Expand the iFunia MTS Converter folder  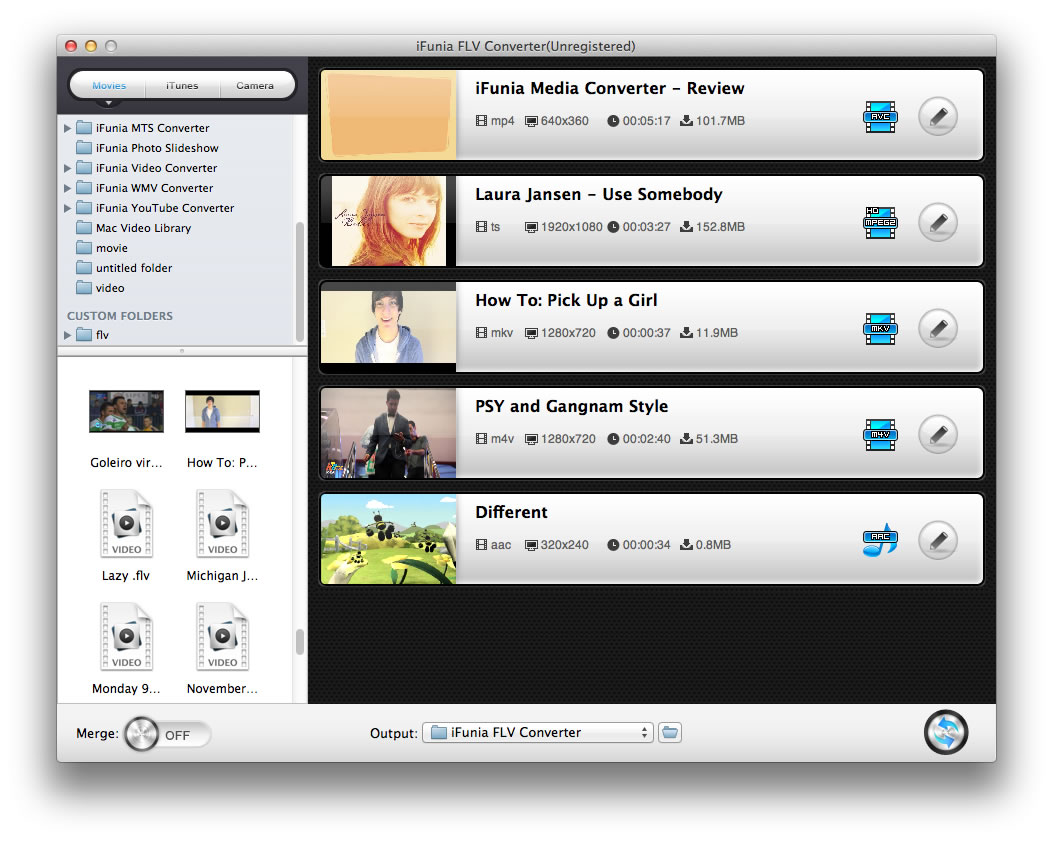pyautogui.click(x=67, y=128)
